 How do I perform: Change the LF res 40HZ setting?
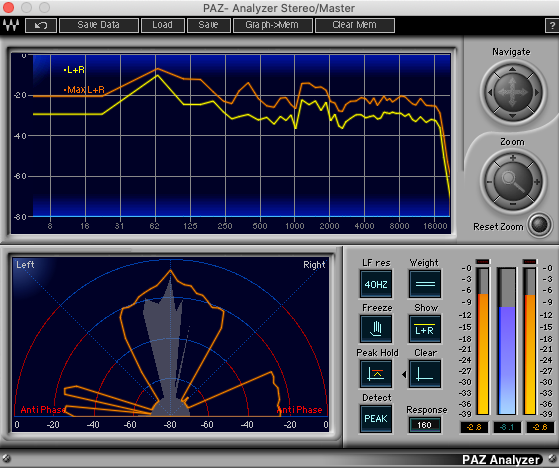(376, 284)
